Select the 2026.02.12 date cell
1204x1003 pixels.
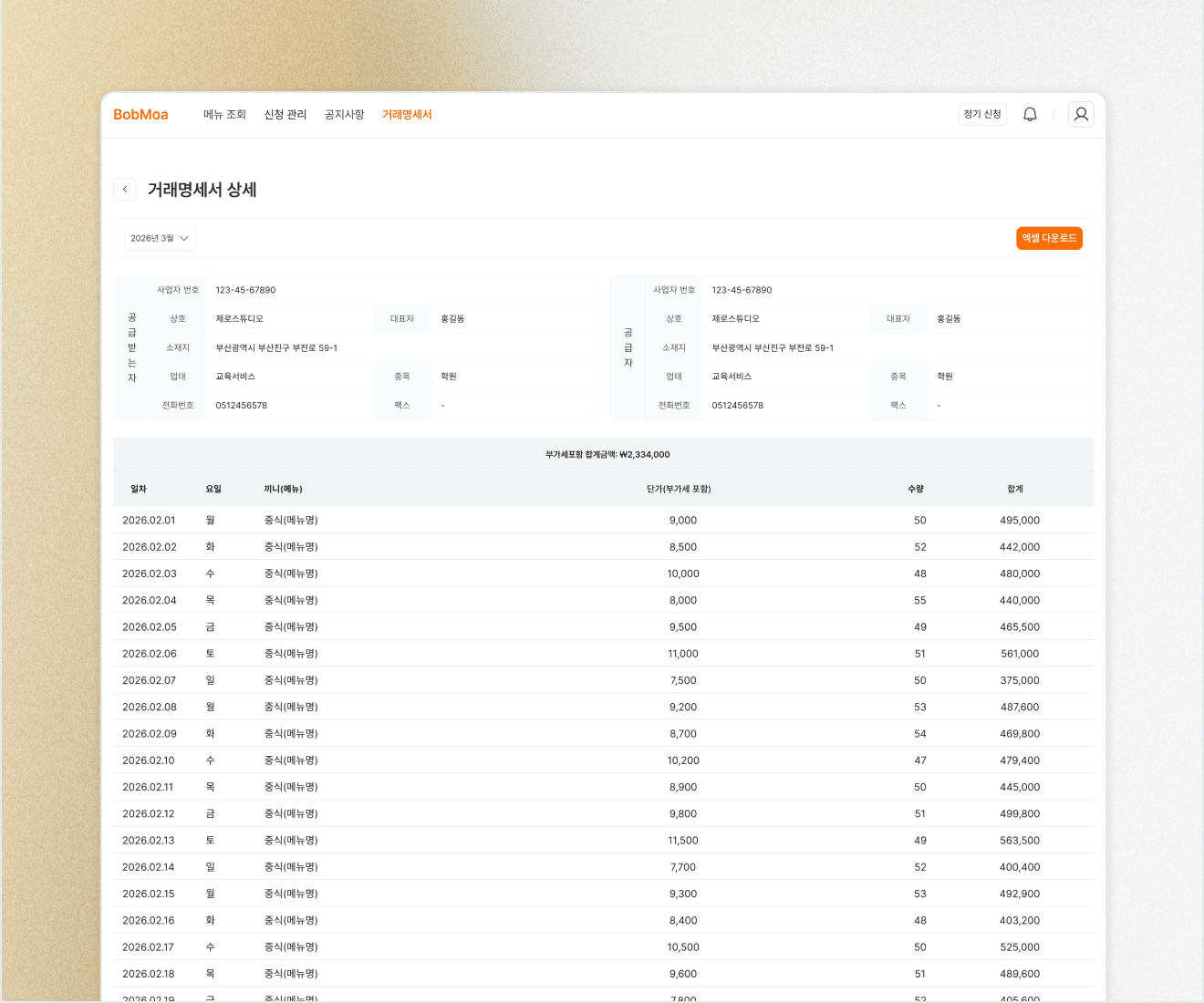(x=149, y=813)
